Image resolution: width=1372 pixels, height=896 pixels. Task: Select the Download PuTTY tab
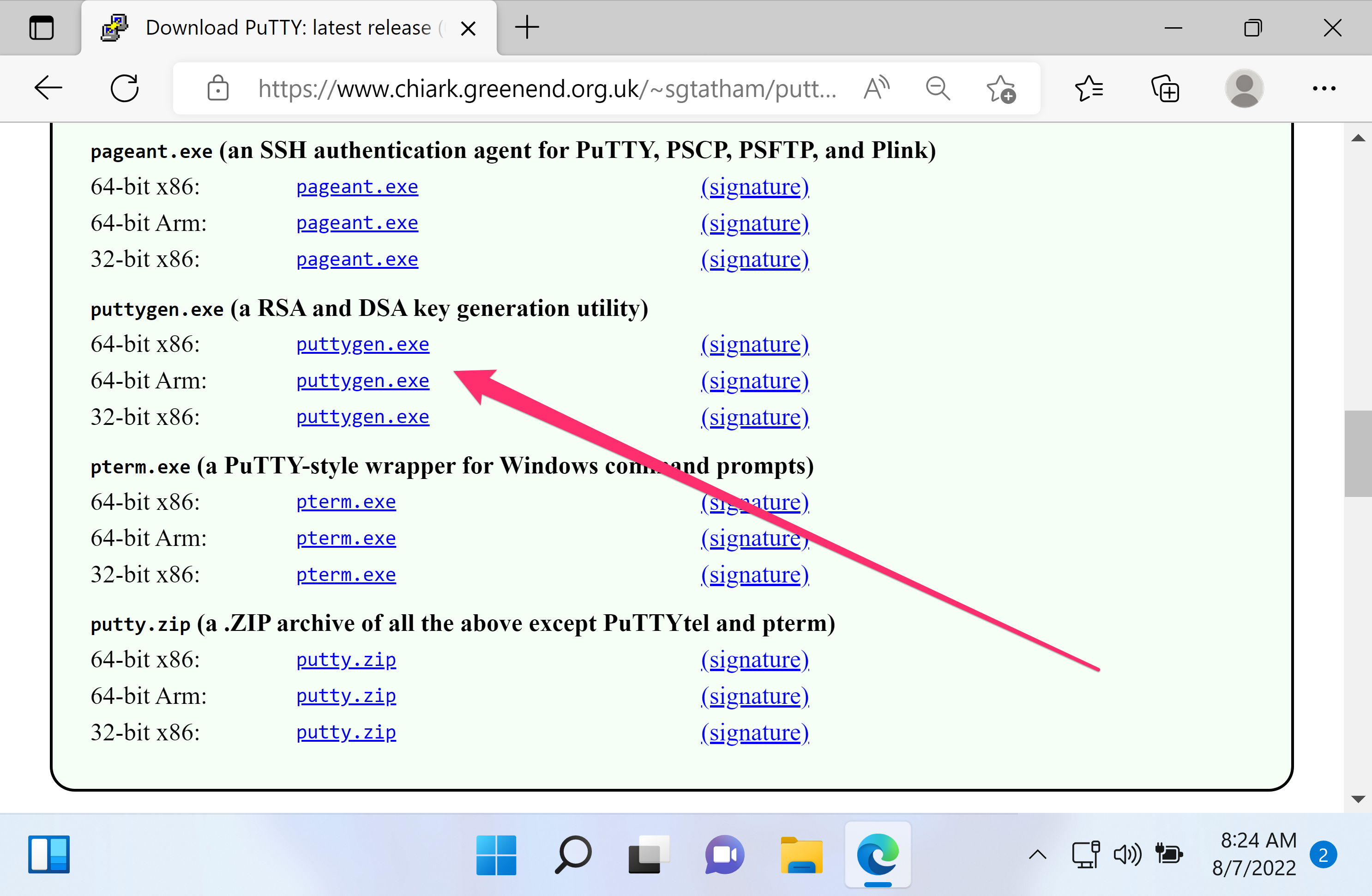click(x=288, y=28)
